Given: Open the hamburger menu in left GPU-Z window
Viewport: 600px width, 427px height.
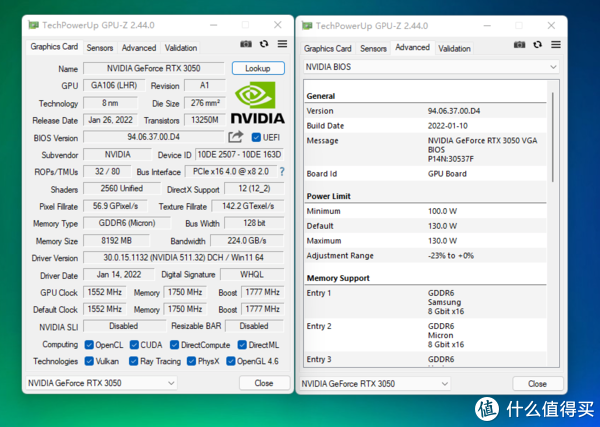Looking at the screenshot, I should pyautogui.click(x=282, y=44).
